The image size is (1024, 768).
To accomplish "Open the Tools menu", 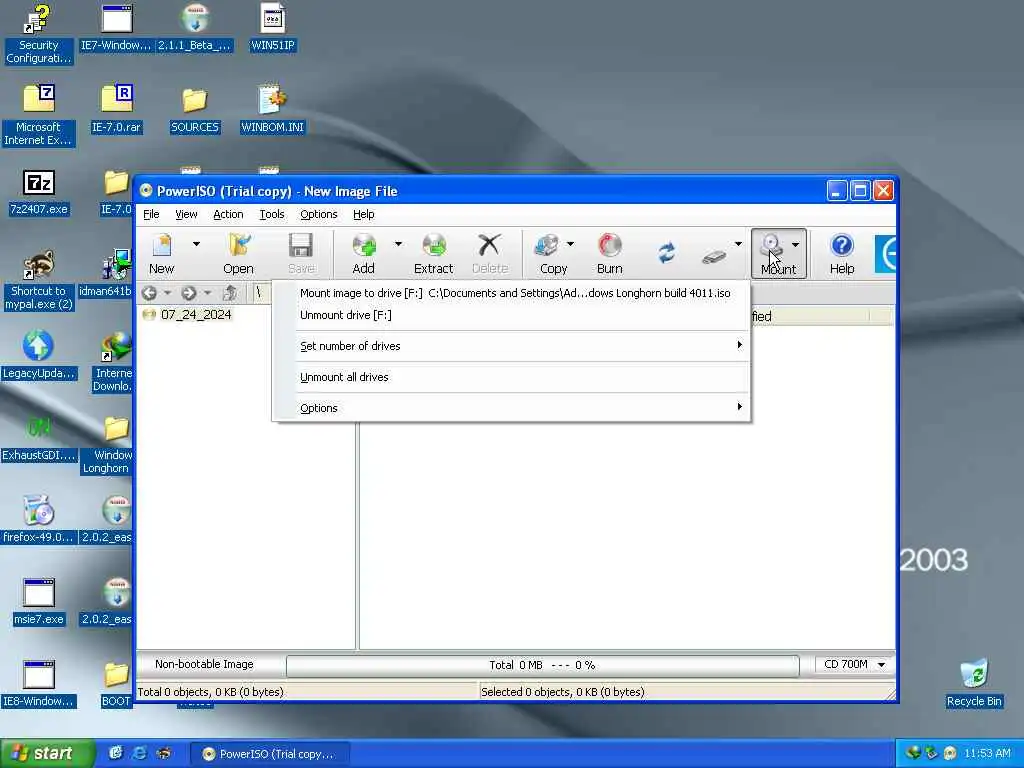I will (x=272, y=214).
